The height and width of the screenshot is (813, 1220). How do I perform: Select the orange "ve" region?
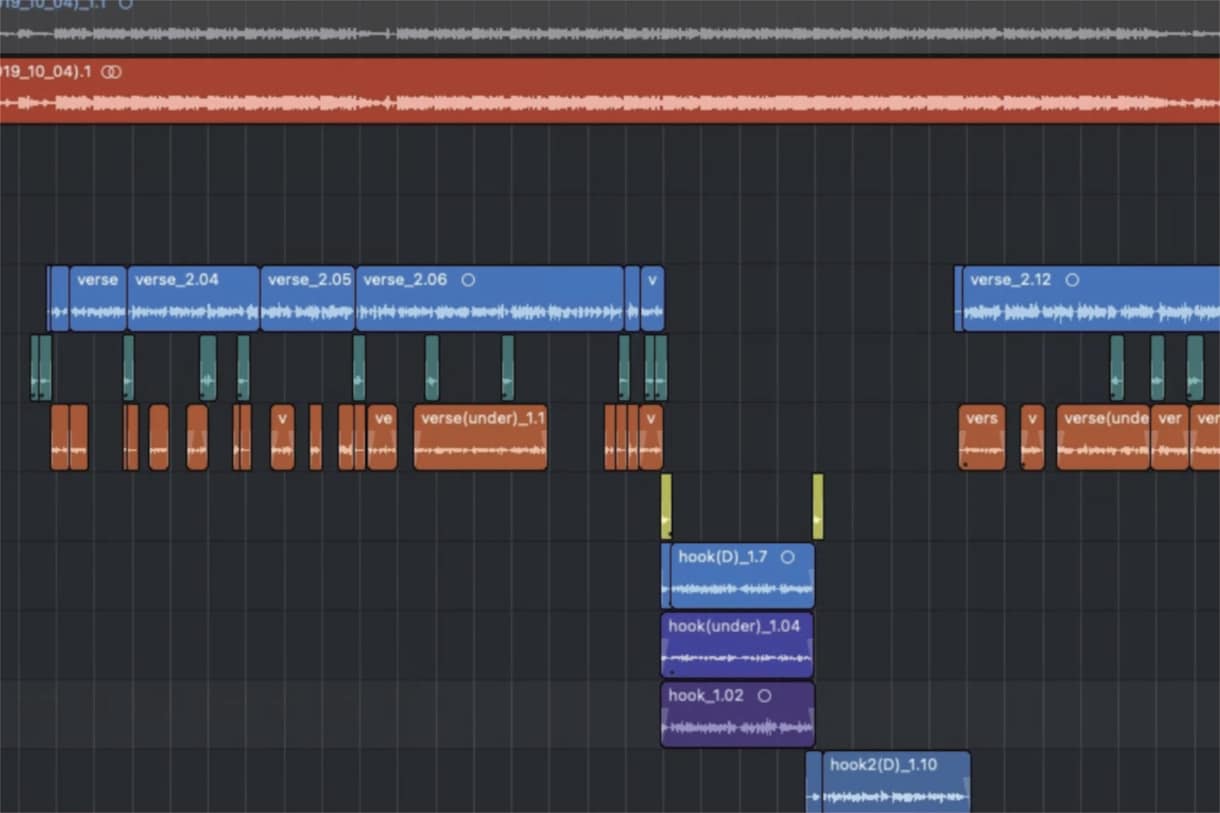pyautogui.click(x=382, y=437)
